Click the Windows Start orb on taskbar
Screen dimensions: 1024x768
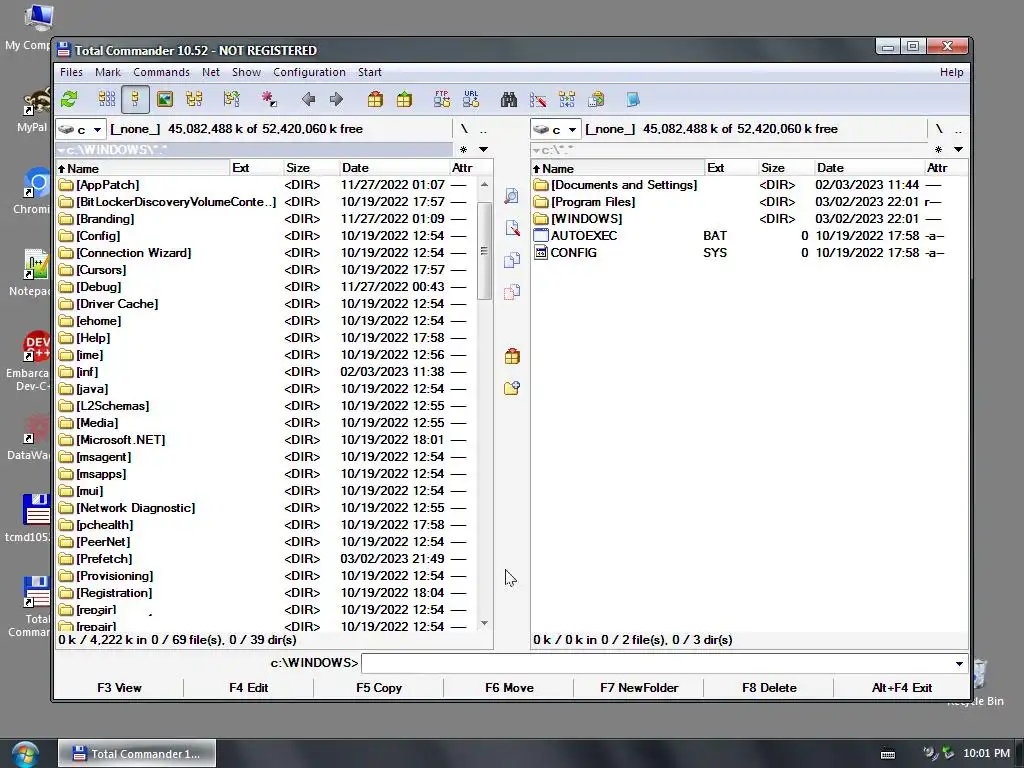[x=25, y=754]
